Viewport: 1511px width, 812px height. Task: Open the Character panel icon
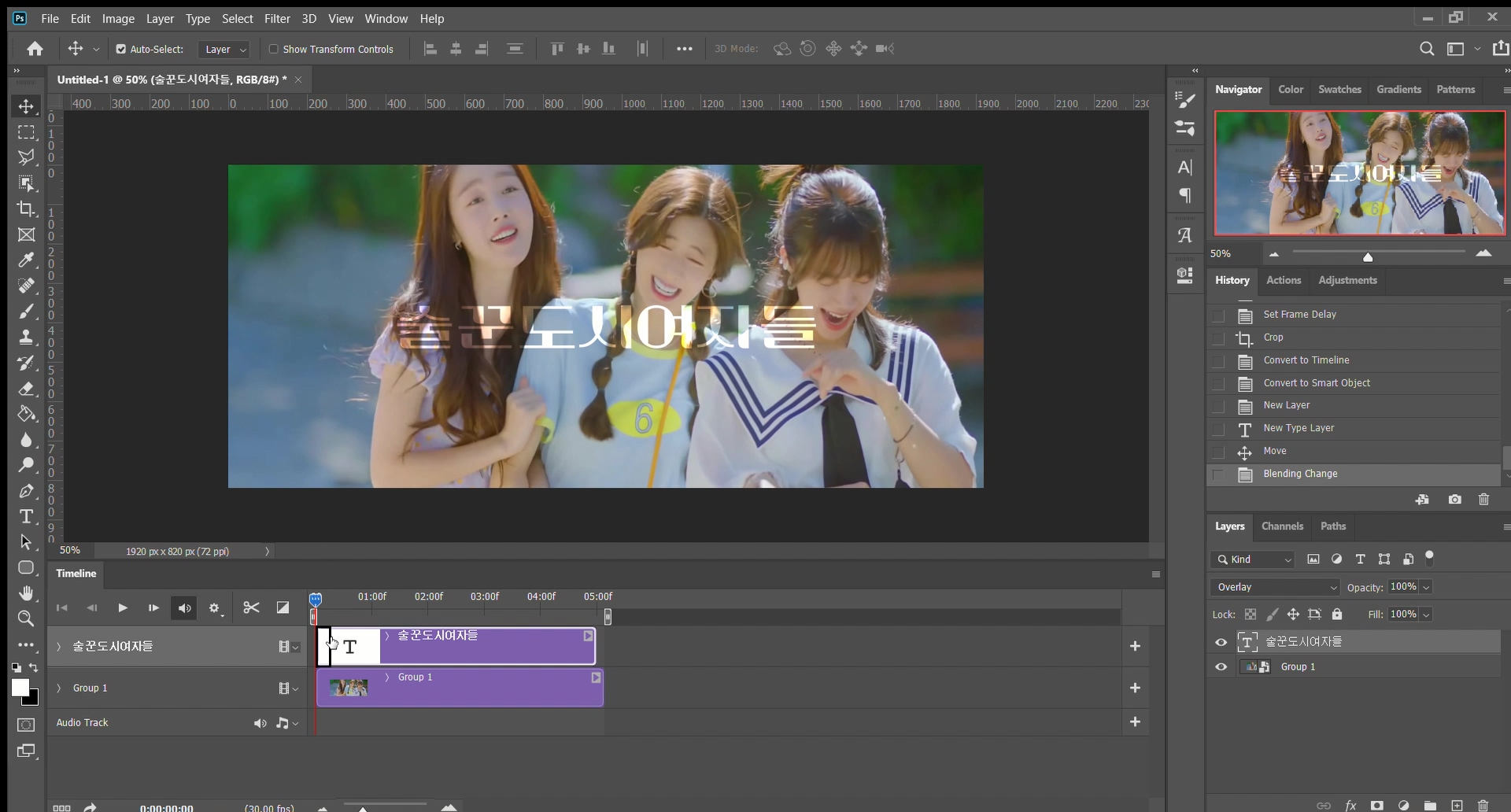(x=1185, y=167)
